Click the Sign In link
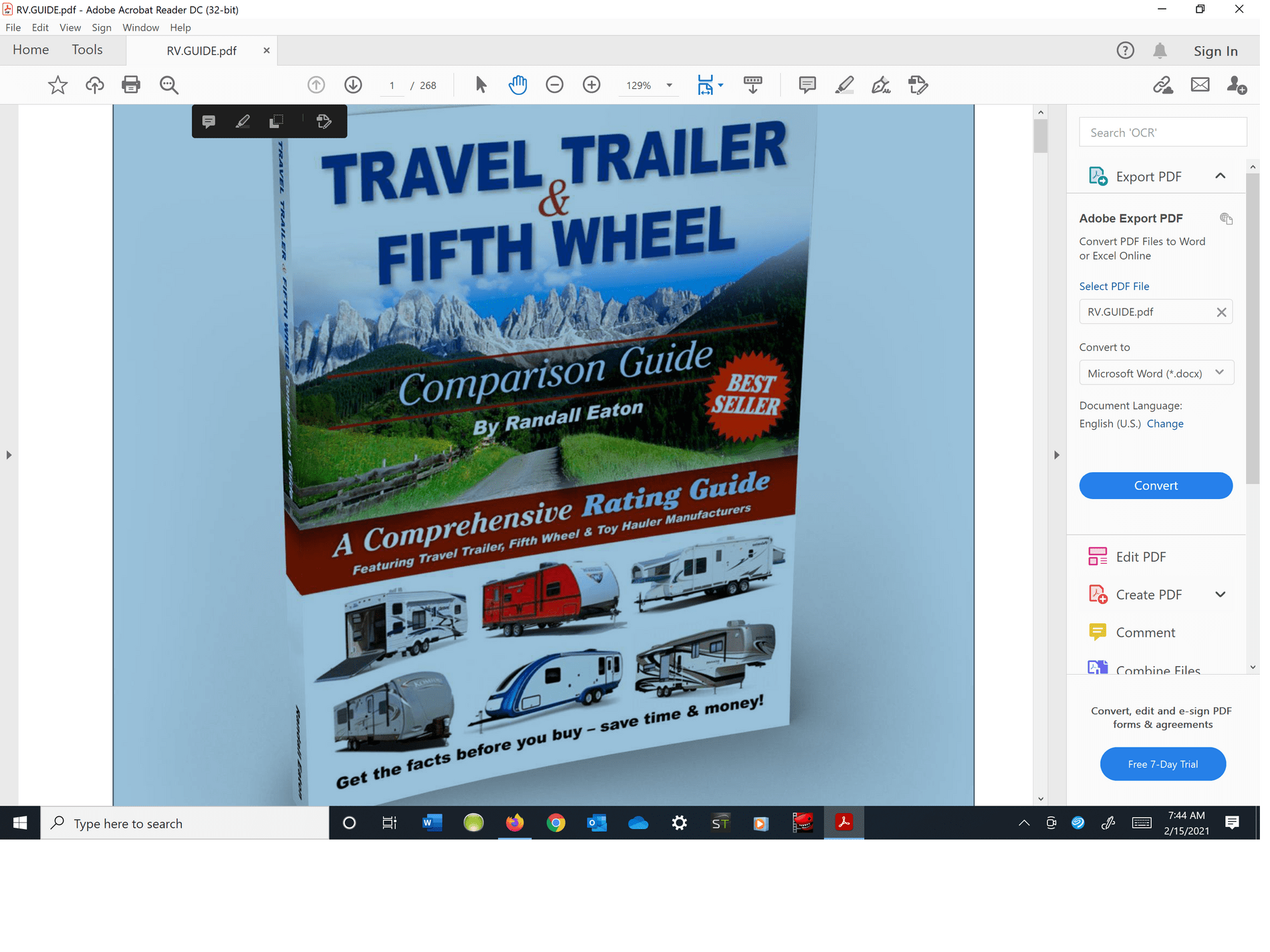The height and width of the screenshot is (952, 1270). pyautogui.click(x=1216, y=51)
